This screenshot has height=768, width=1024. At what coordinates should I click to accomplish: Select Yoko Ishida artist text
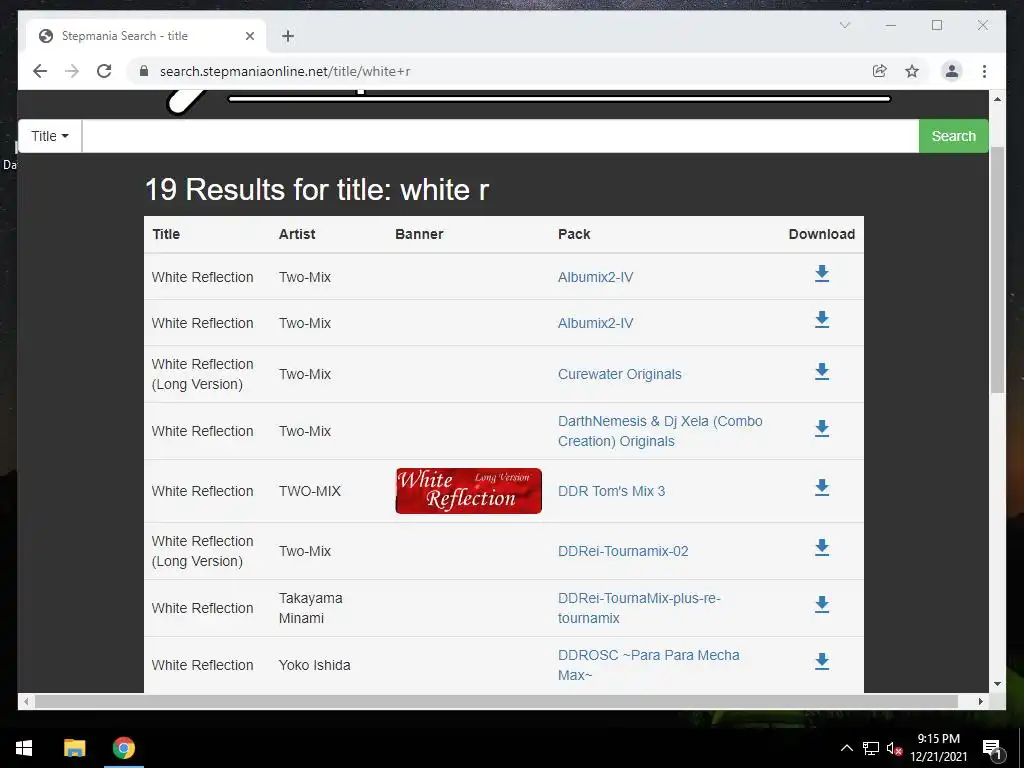coord(314,665)
